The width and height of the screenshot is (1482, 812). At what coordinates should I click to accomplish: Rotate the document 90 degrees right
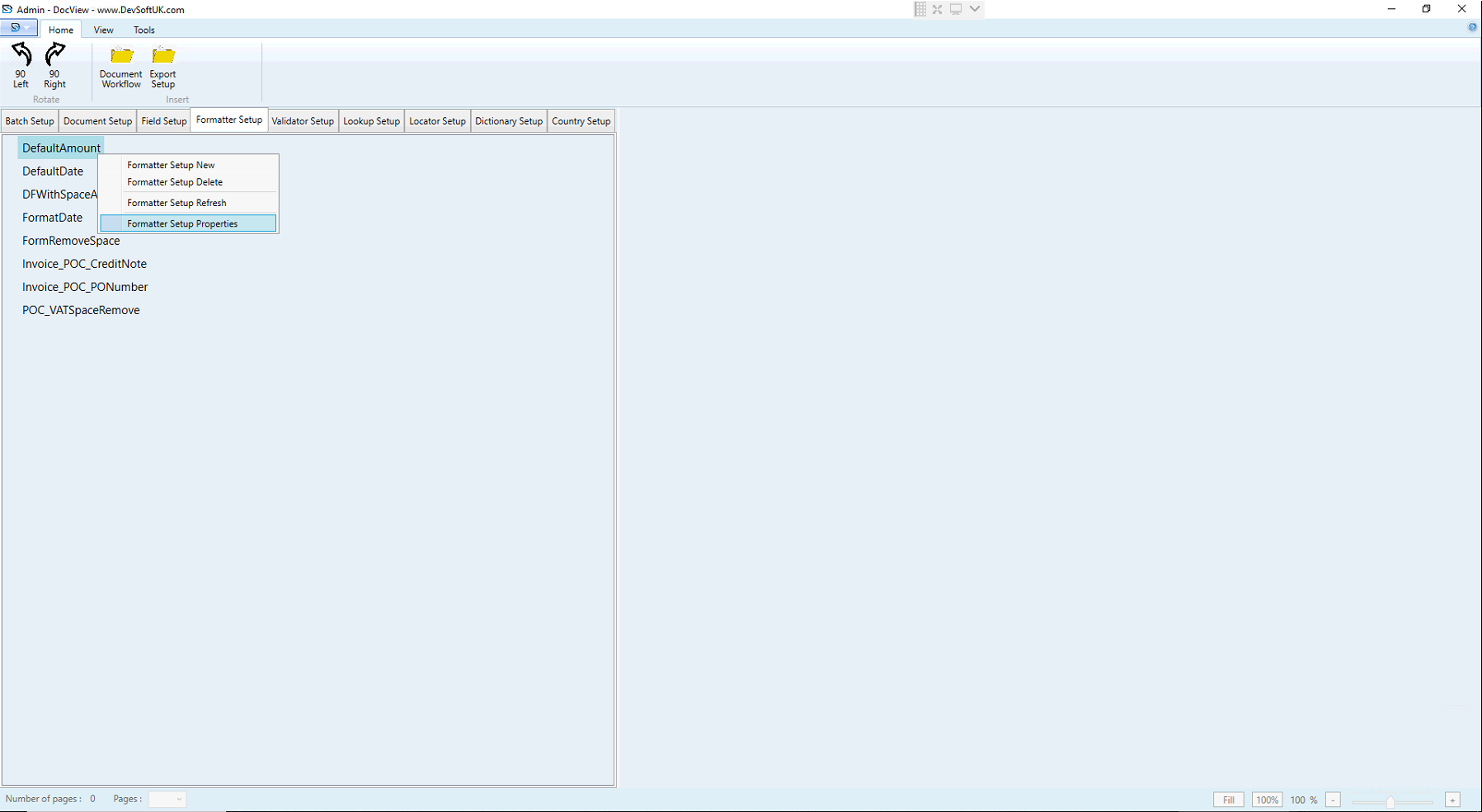[54, 66]
